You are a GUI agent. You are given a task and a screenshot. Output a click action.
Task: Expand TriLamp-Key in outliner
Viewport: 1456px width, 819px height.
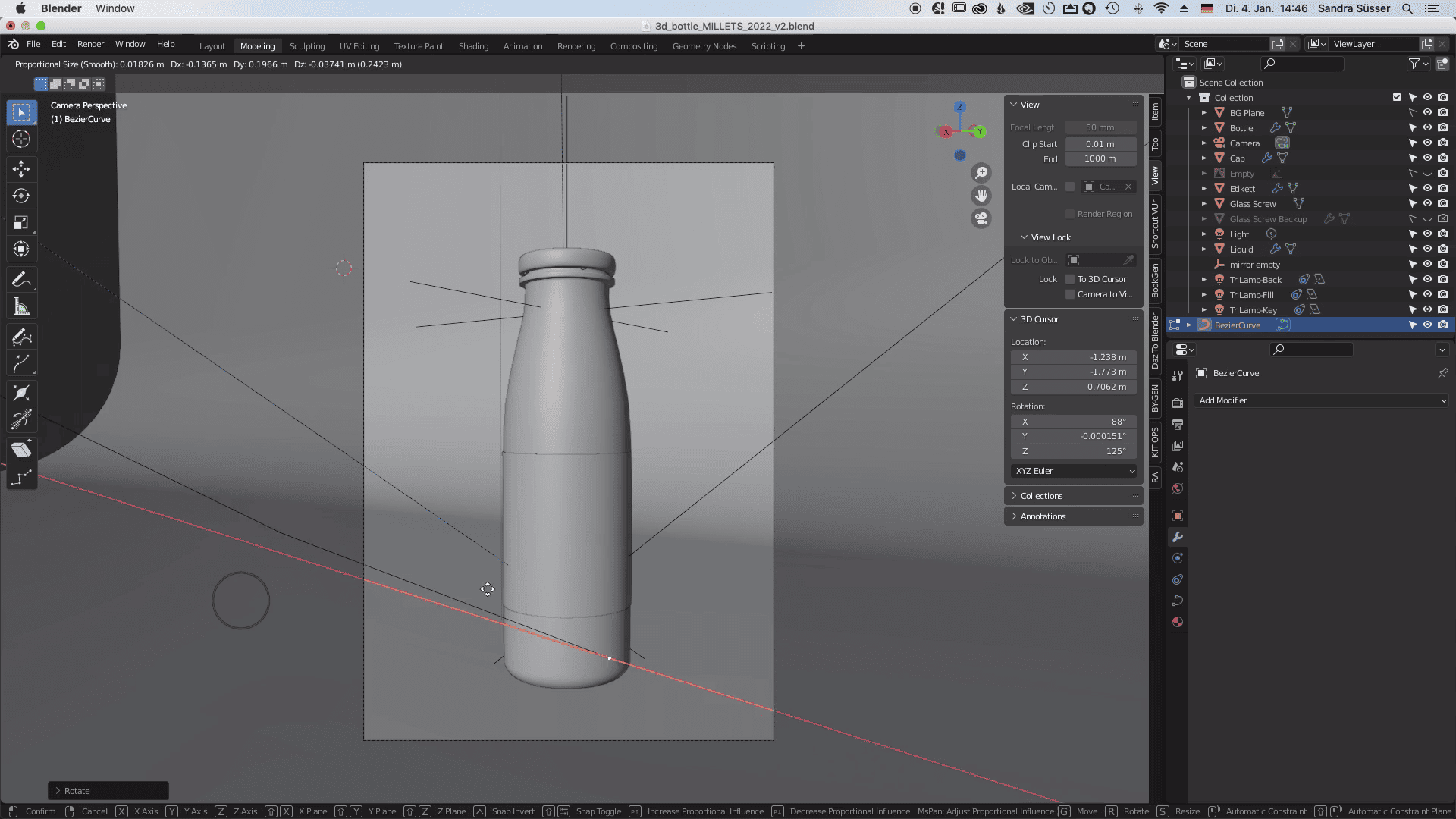(1203, 309)
